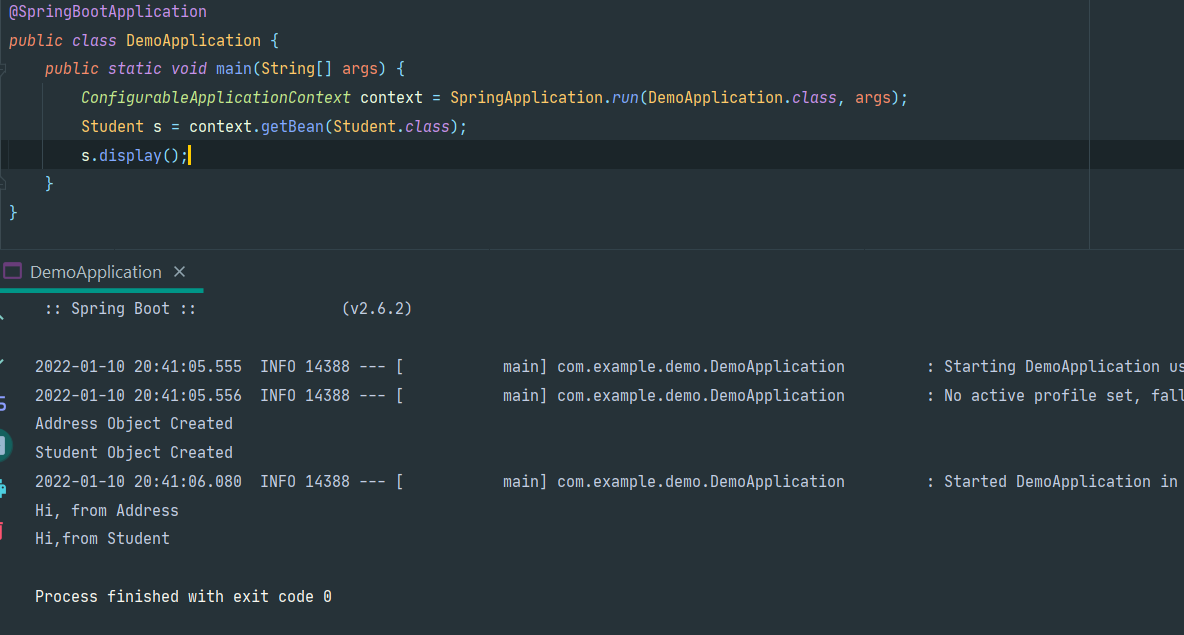Image resolution: width=1184 pixels, height=635 pixels.
Task: Click the SpringApplication run method call
Action: [625, 98]
